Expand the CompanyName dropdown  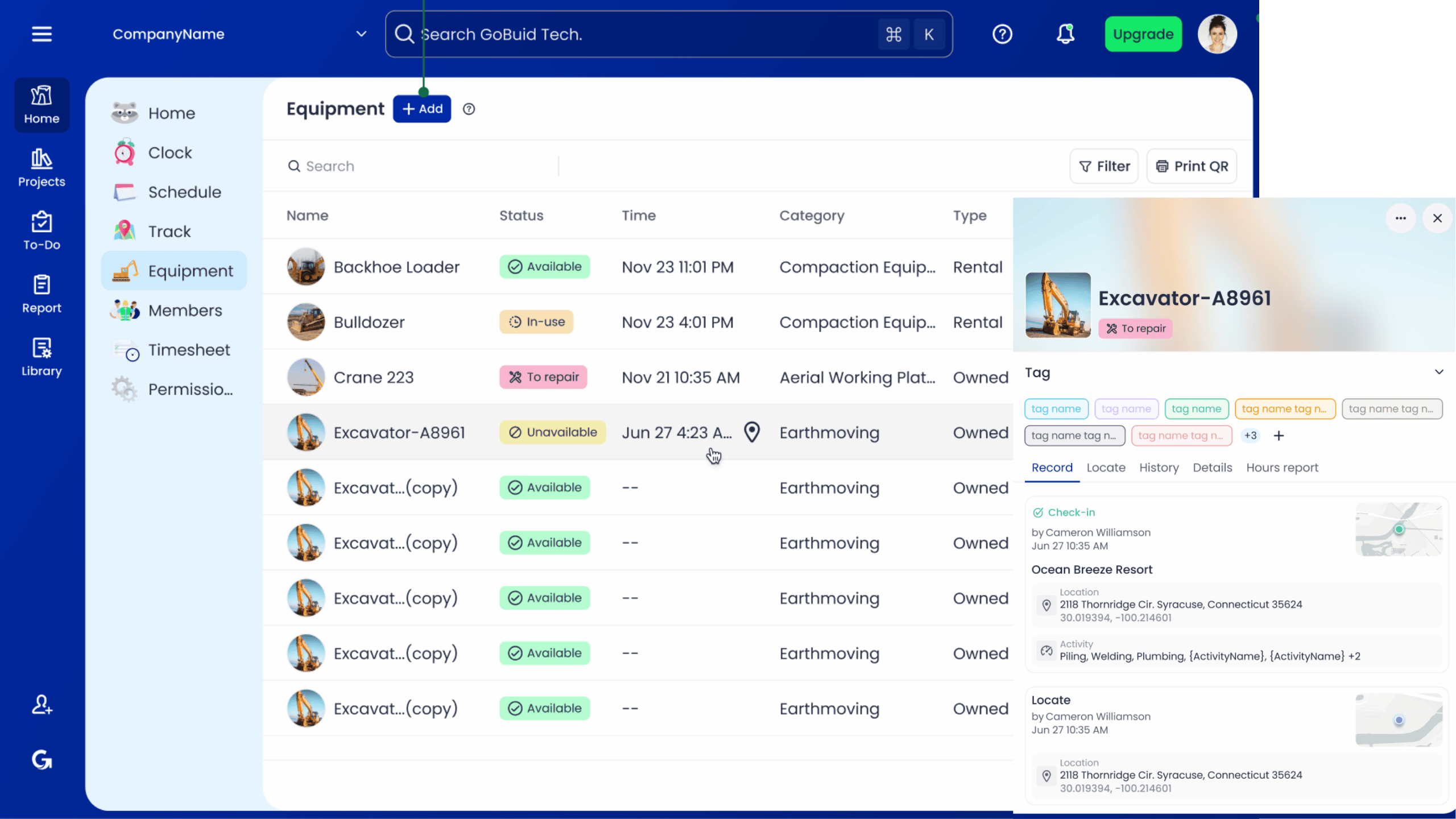[361, 34]
